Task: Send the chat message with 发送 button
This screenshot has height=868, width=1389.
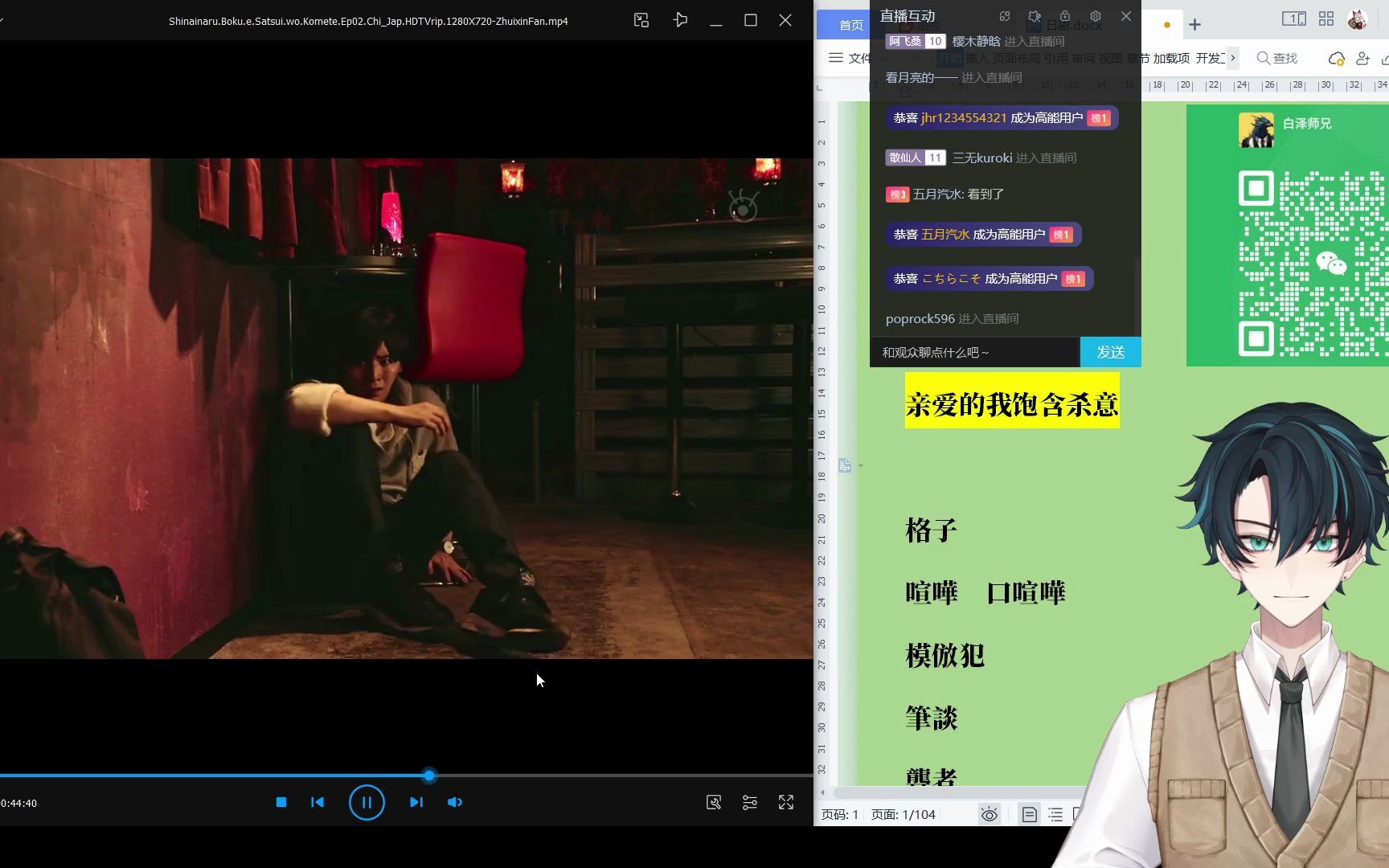Action: coord(1111,352)
